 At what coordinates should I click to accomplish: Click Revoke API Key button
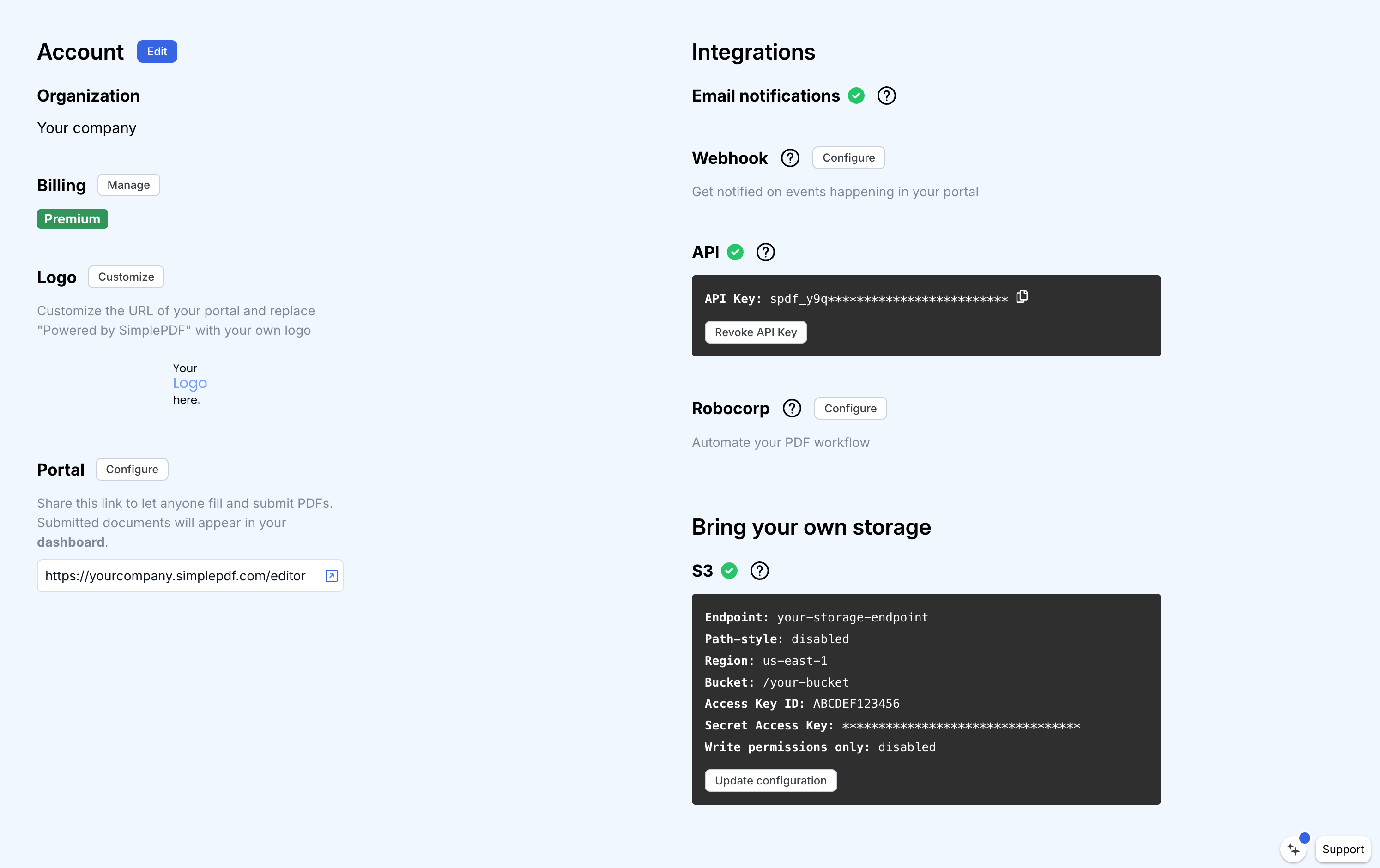[x=756, y=332]
